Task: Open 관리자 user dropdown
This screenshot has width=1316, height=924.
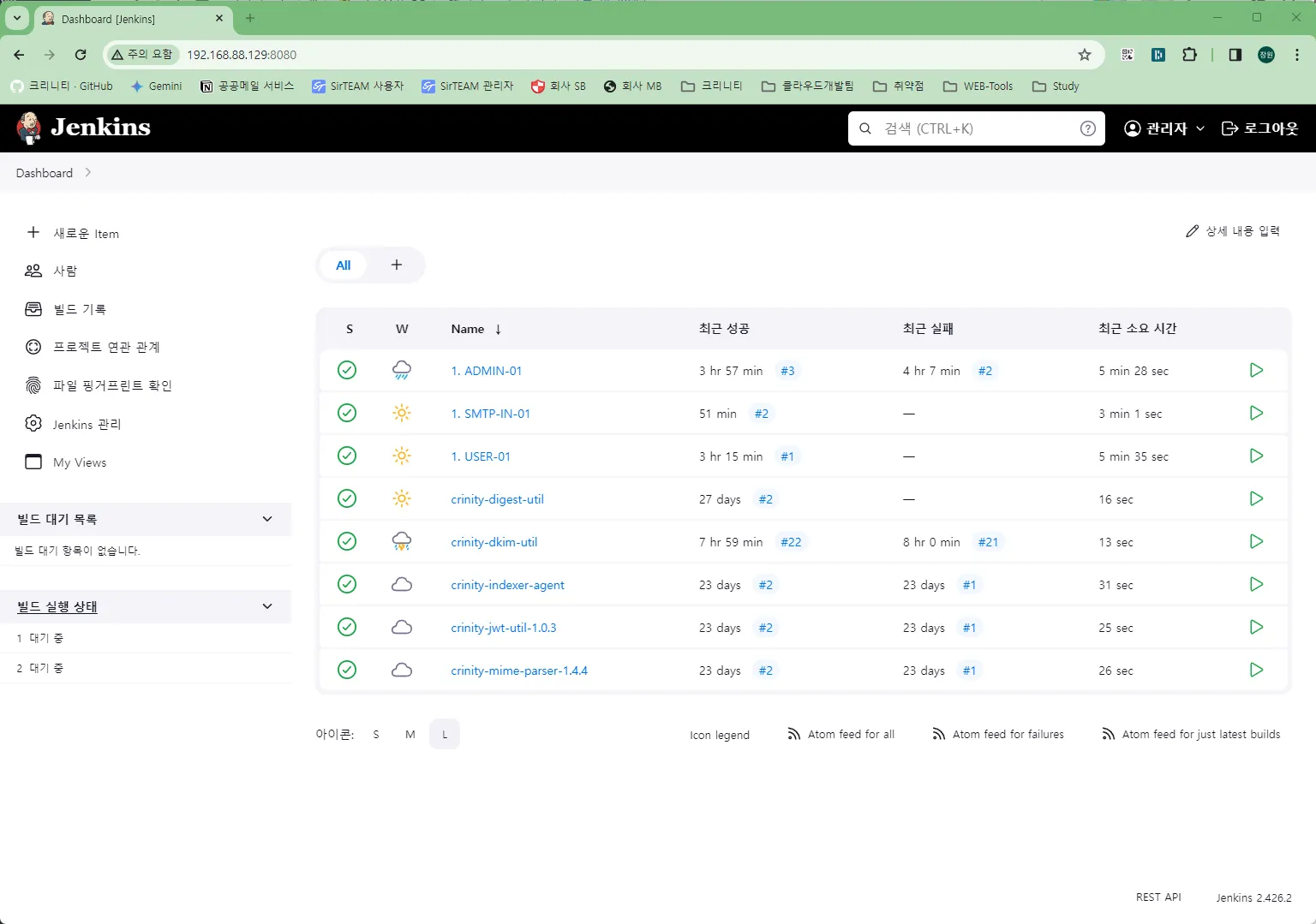Action: pyautogui.click(x=1164, y=128)
